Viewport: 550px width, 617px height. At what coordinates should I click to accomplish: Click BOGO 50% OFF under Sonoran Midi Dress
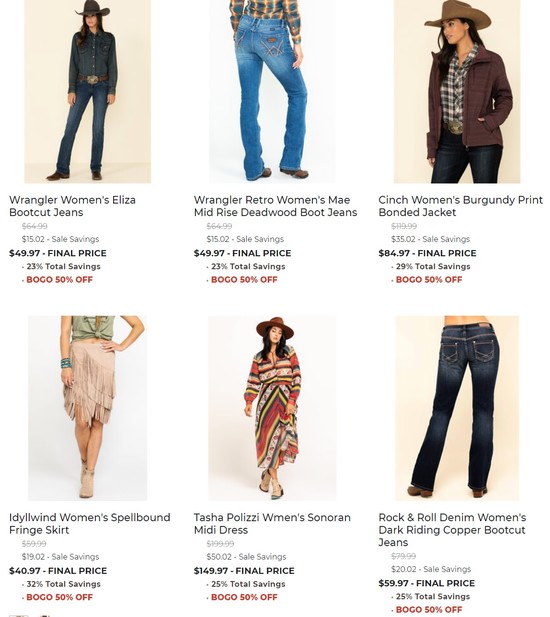click(x=244, y=597)
